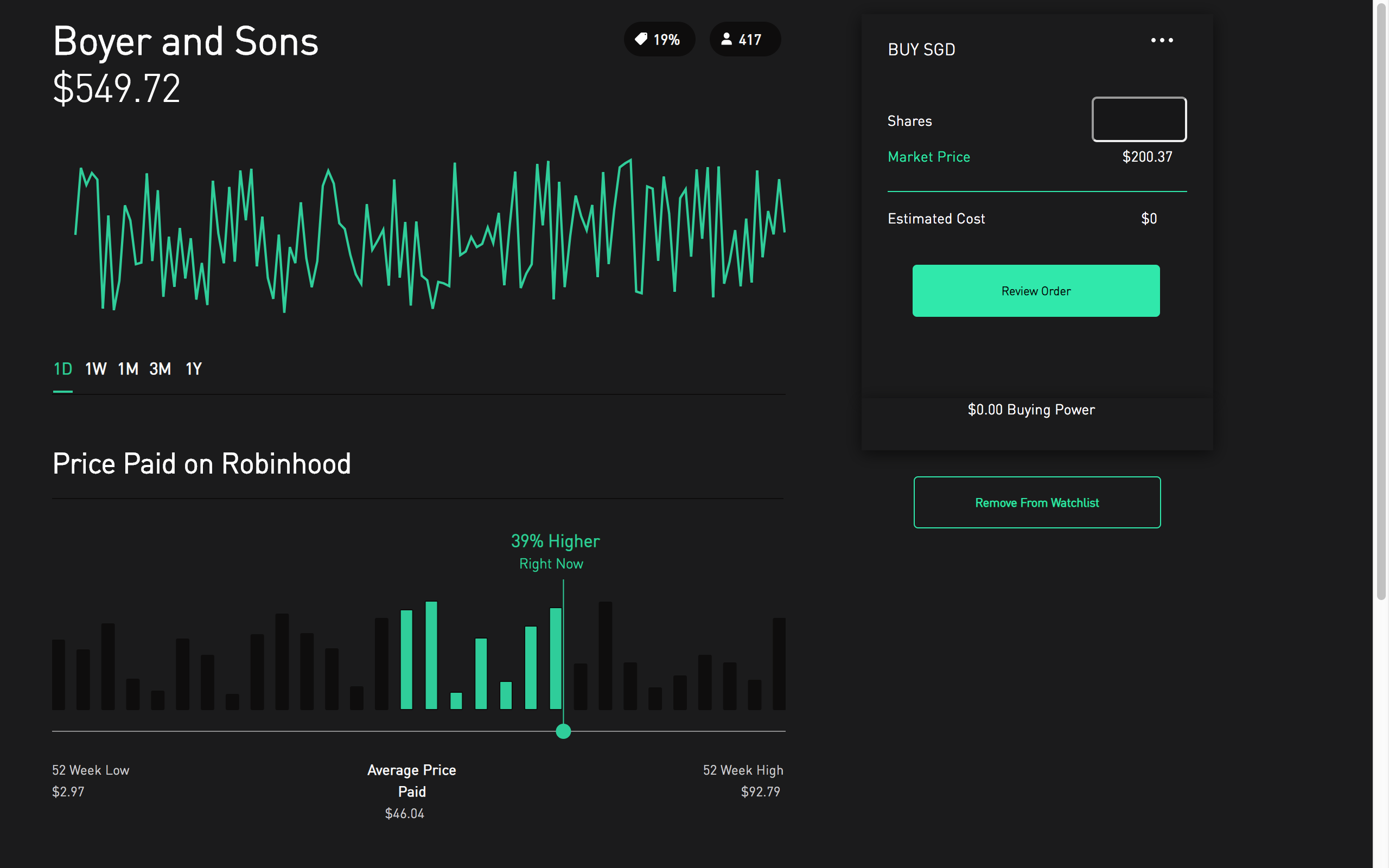The width and height of the screenshot is (1389, 868).
Task: Open the Market Price order type link
Action: tap(928, 157)
